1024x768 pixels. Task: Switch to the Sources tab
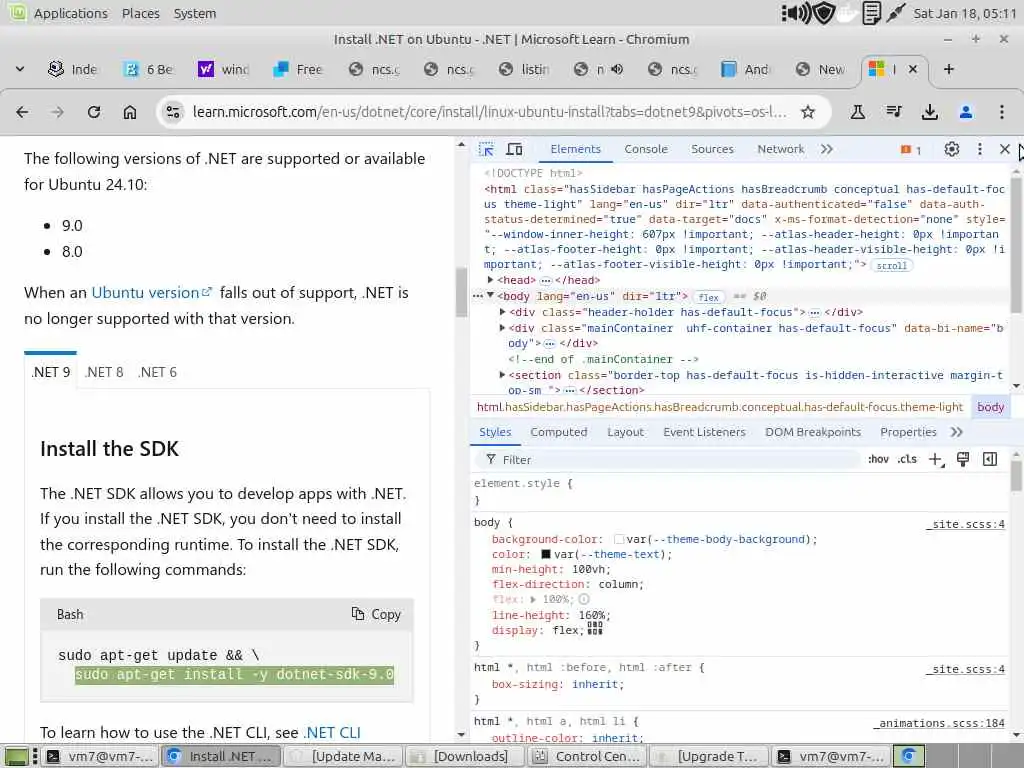712,150
